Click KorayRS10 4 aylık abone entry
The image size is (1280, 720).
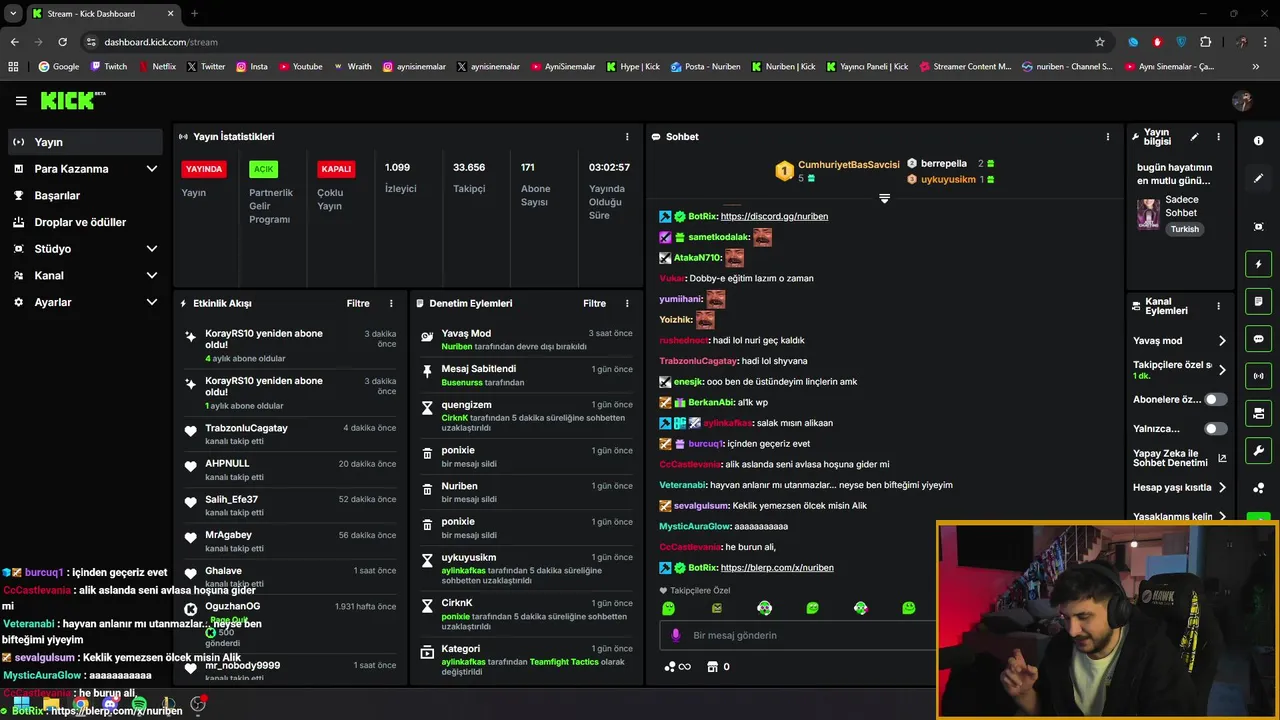click(x=290, y=345)
